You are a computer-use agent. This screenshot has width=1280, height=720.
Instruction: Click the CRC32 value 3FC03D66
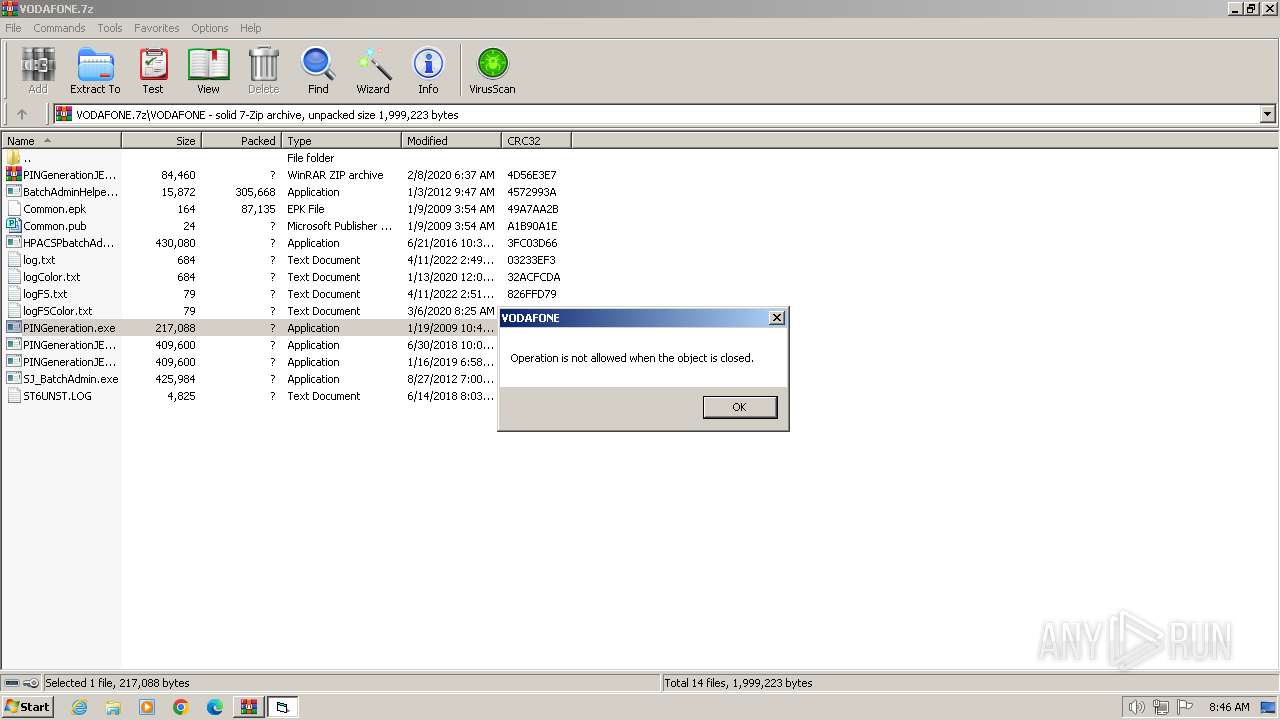pos(532,243)
